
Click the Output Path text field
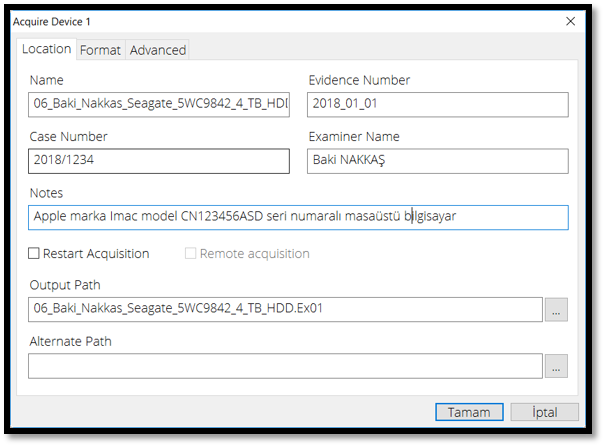(x=285, y=309)
